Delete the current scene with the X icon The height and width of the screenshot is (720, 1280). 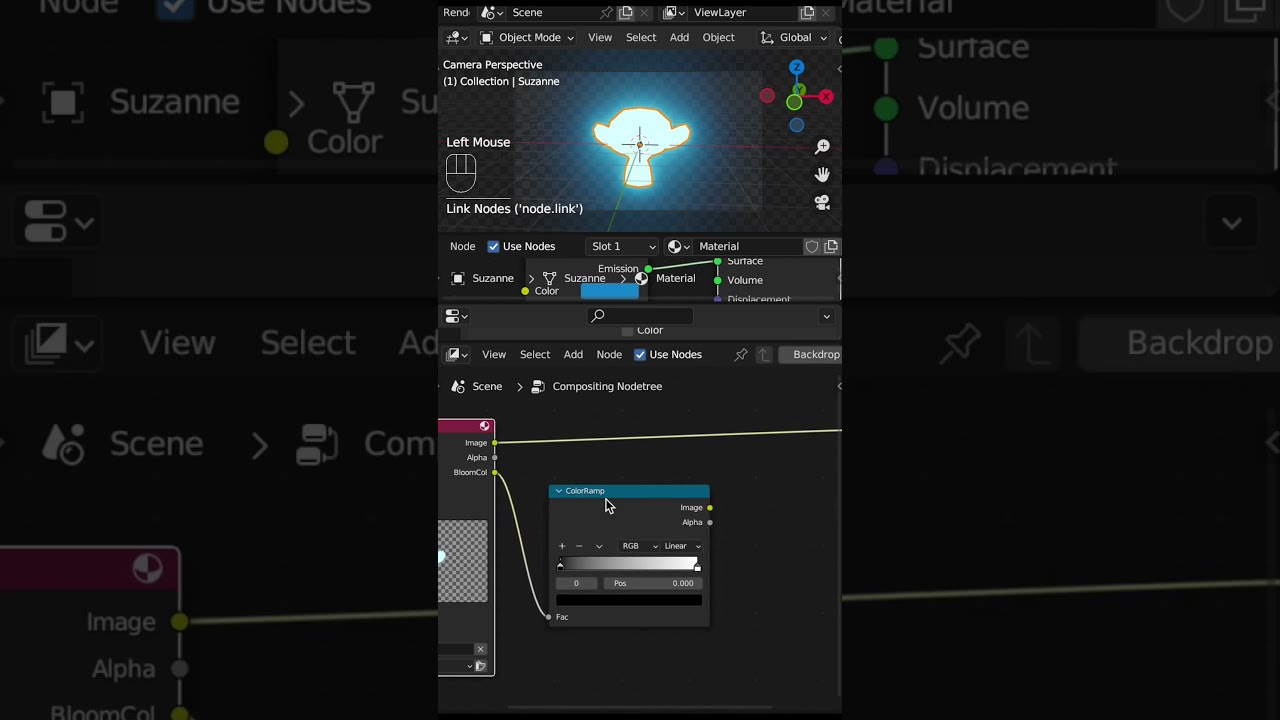[x=645, y=13]
